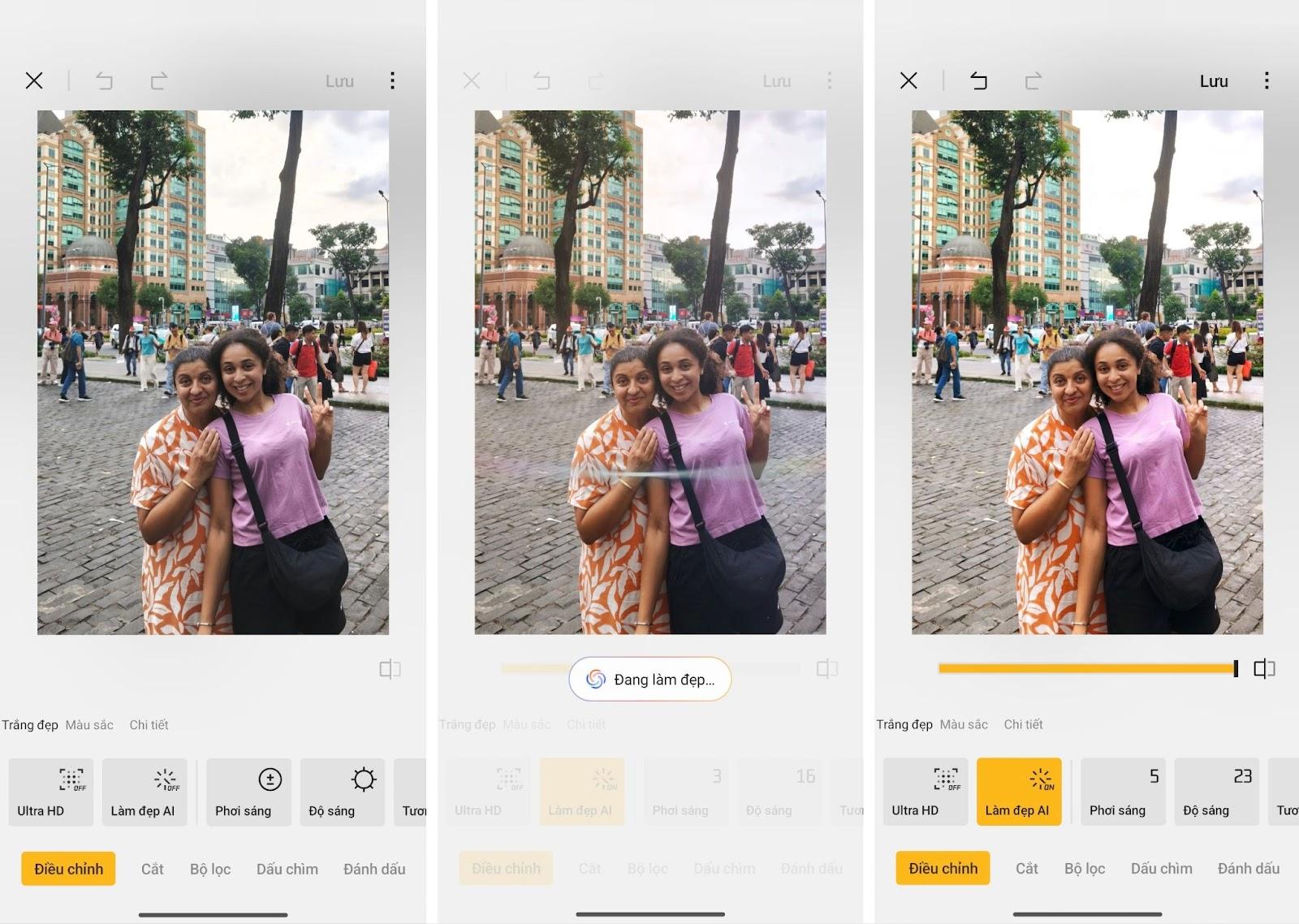
Task: Switch to the Bộ lọc tab in left screen
Action: click(210, 869)
